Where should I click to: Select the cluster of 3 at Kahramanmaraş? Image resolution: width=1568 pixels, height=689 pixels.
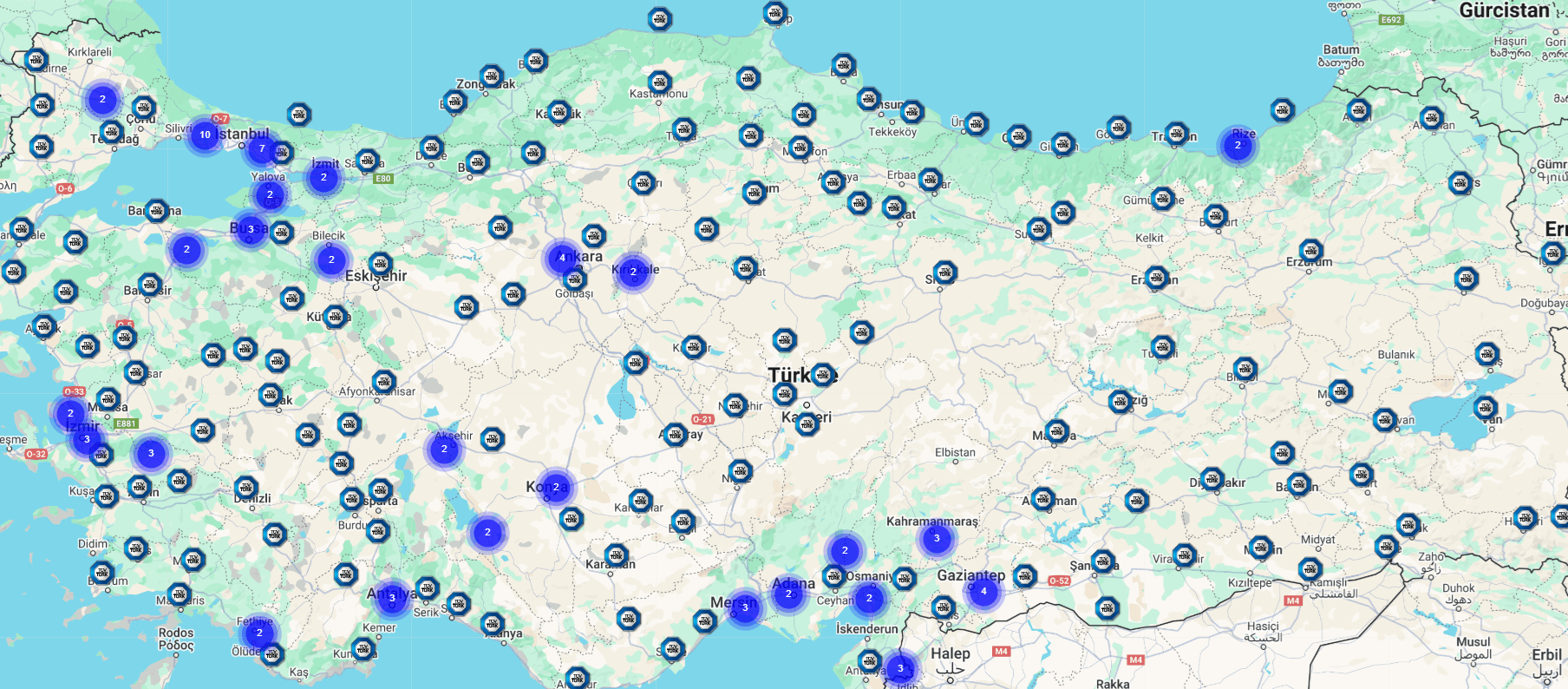[x=937, y=538]
